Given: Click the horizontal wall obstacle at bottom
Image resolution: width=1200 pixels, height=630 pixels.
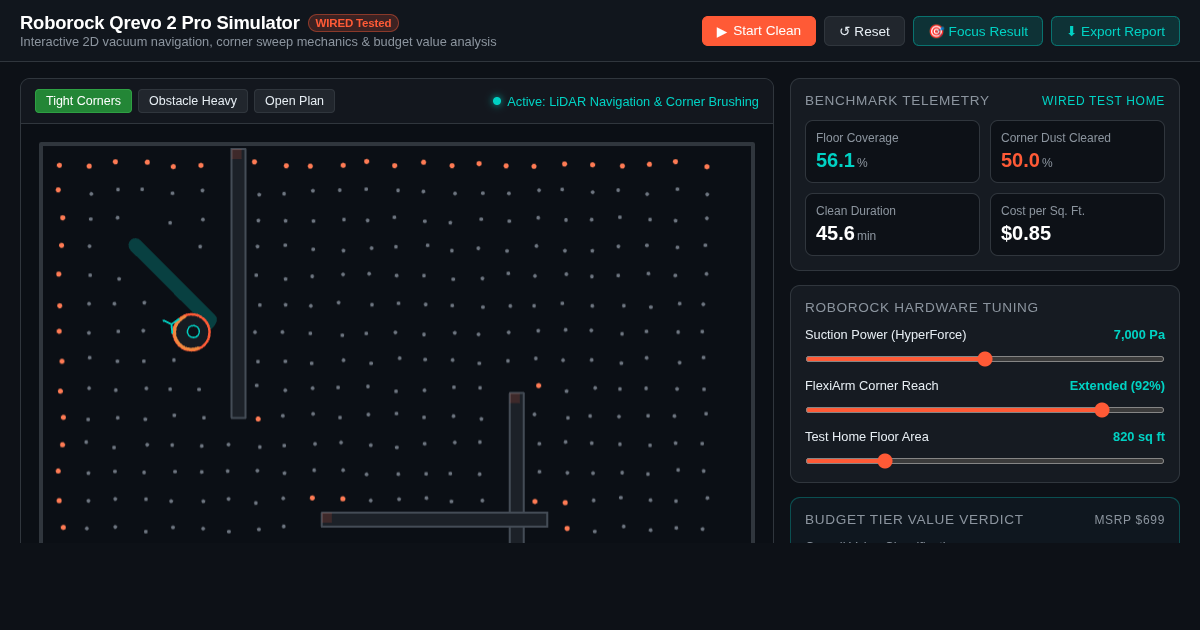Looking at the screenshot, I should point(434,520).
